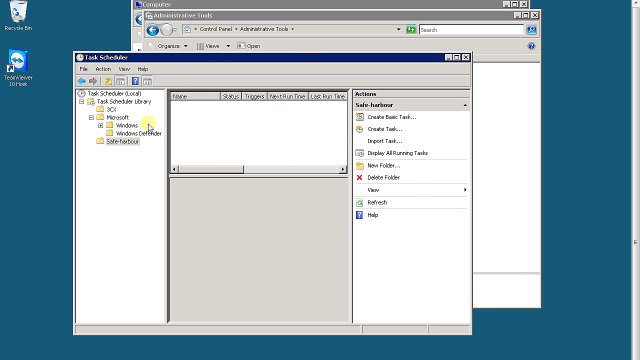Sort by the Triggers column header
This screenshot has width=640, height=360.
click(254, 97)
